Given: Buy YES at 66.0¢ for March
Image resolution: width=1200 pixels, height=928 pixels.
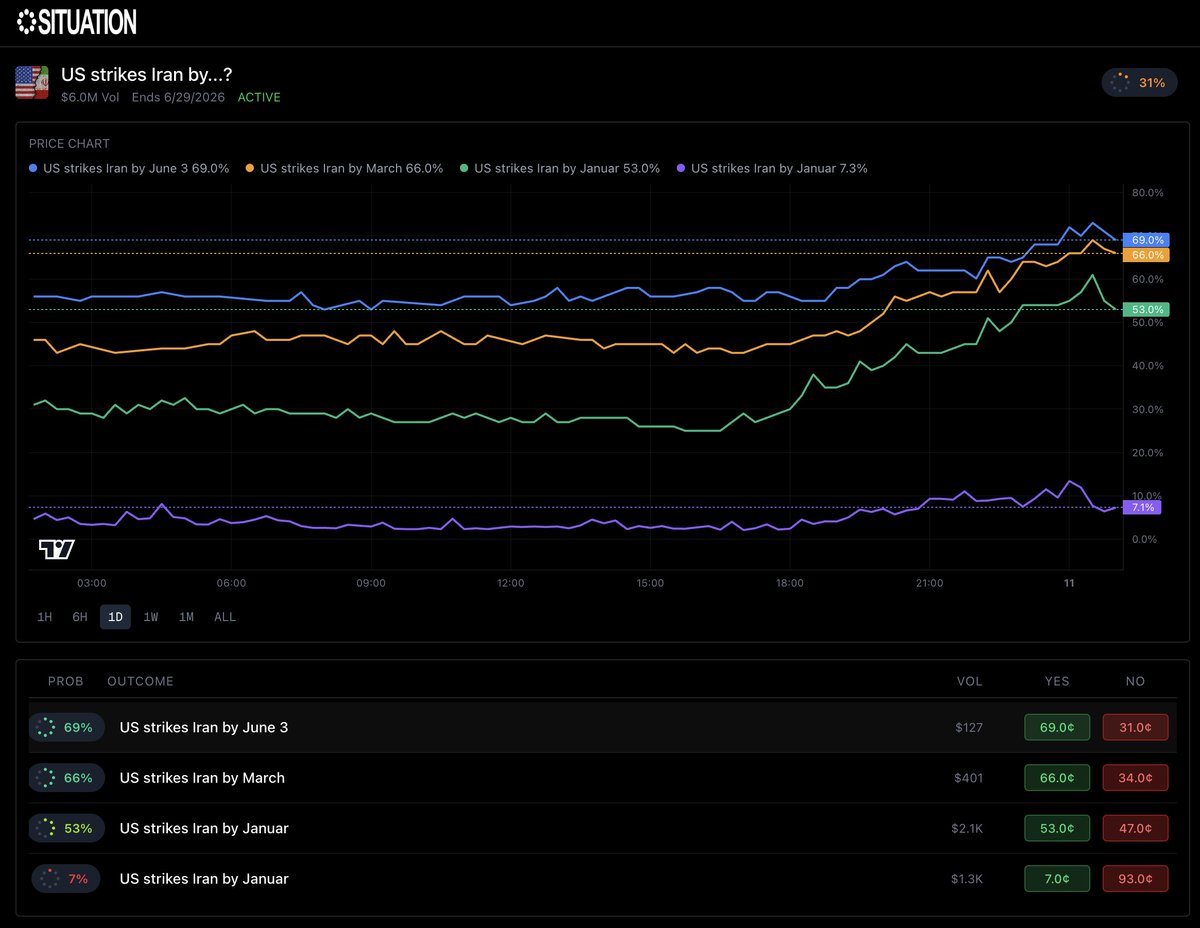Looking at the screenshot, I should coord(1057,777).
